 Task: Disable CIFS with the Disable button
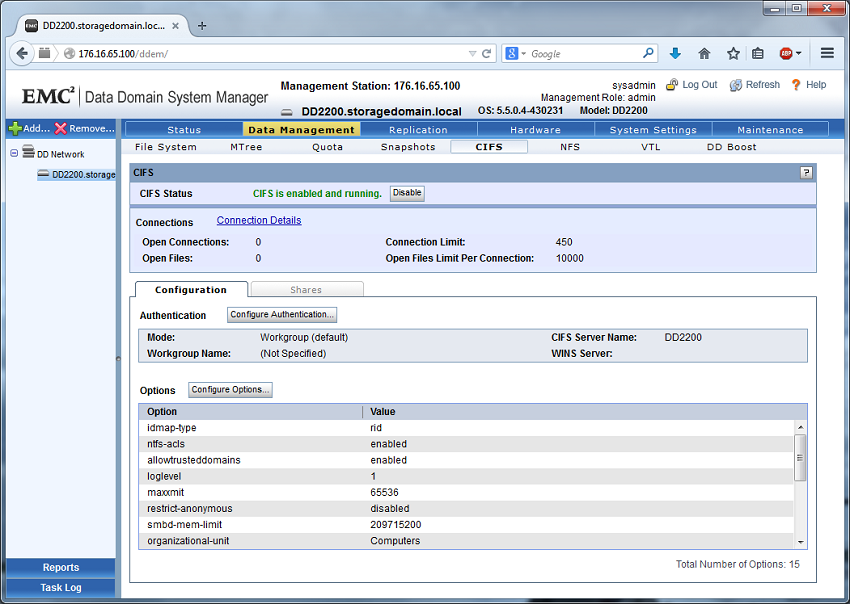(407, 193)
